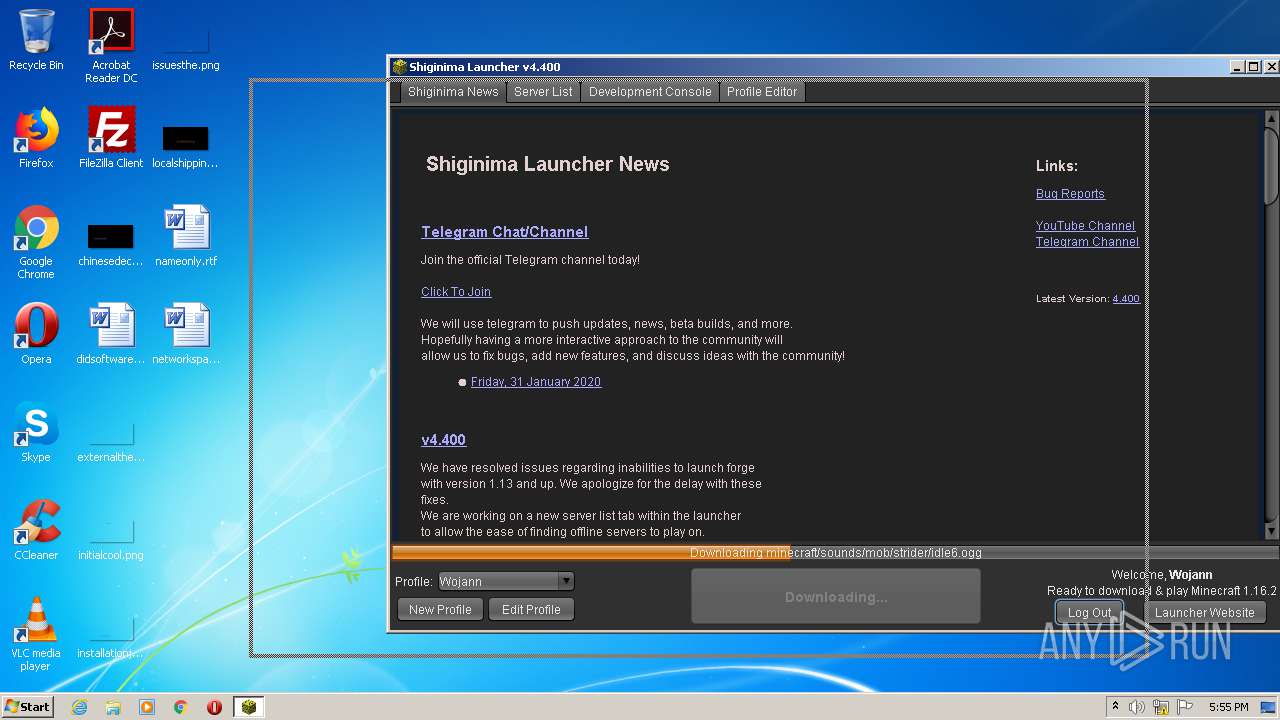This screenshot has height=720, width=1280.
Task: Open YouTube Channel link
Action: tap(1085, 226)
